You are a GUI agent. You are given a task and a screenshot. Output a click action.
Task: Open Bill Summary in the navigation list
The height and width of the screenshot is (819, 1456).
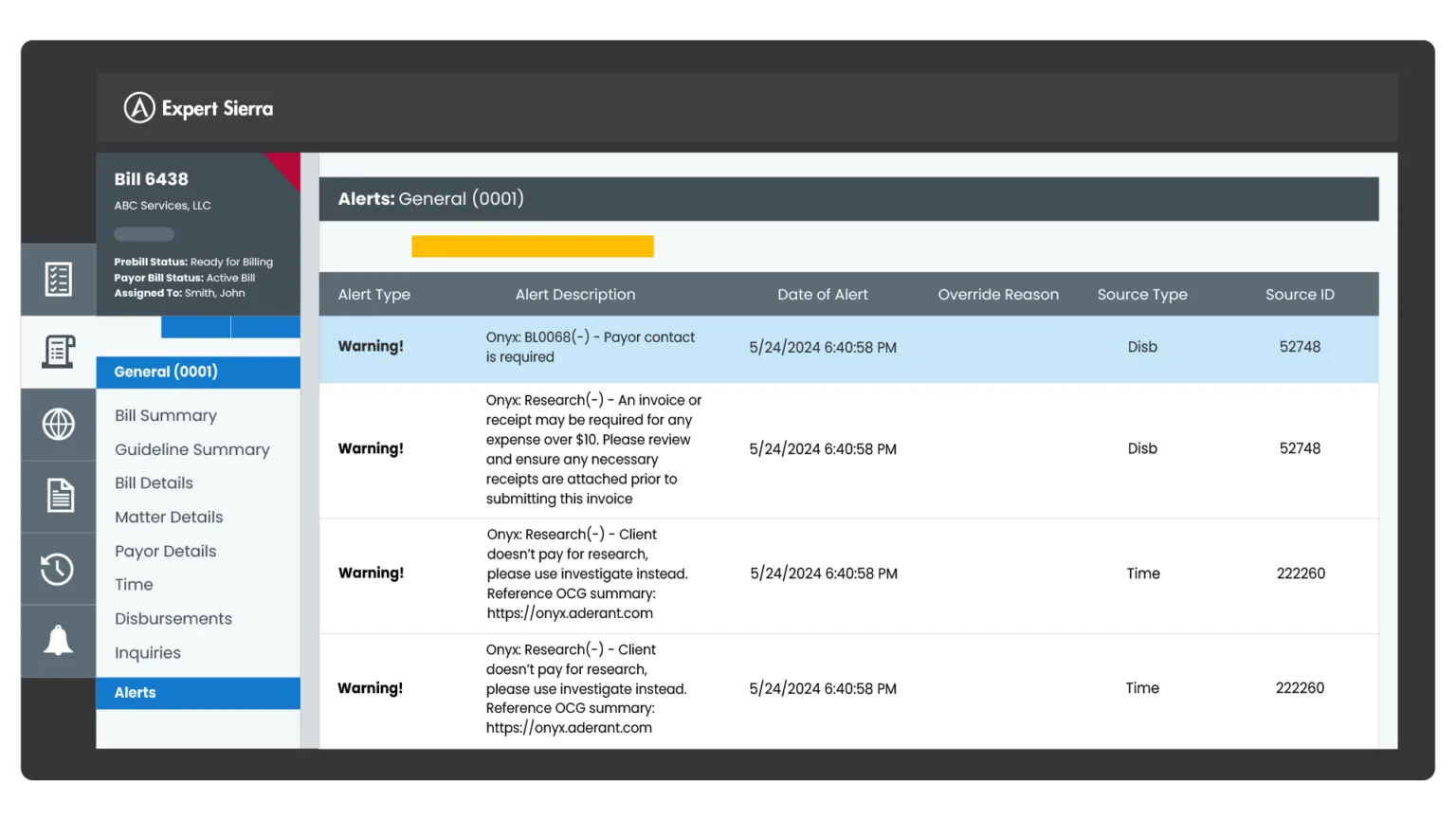point(166,415)
